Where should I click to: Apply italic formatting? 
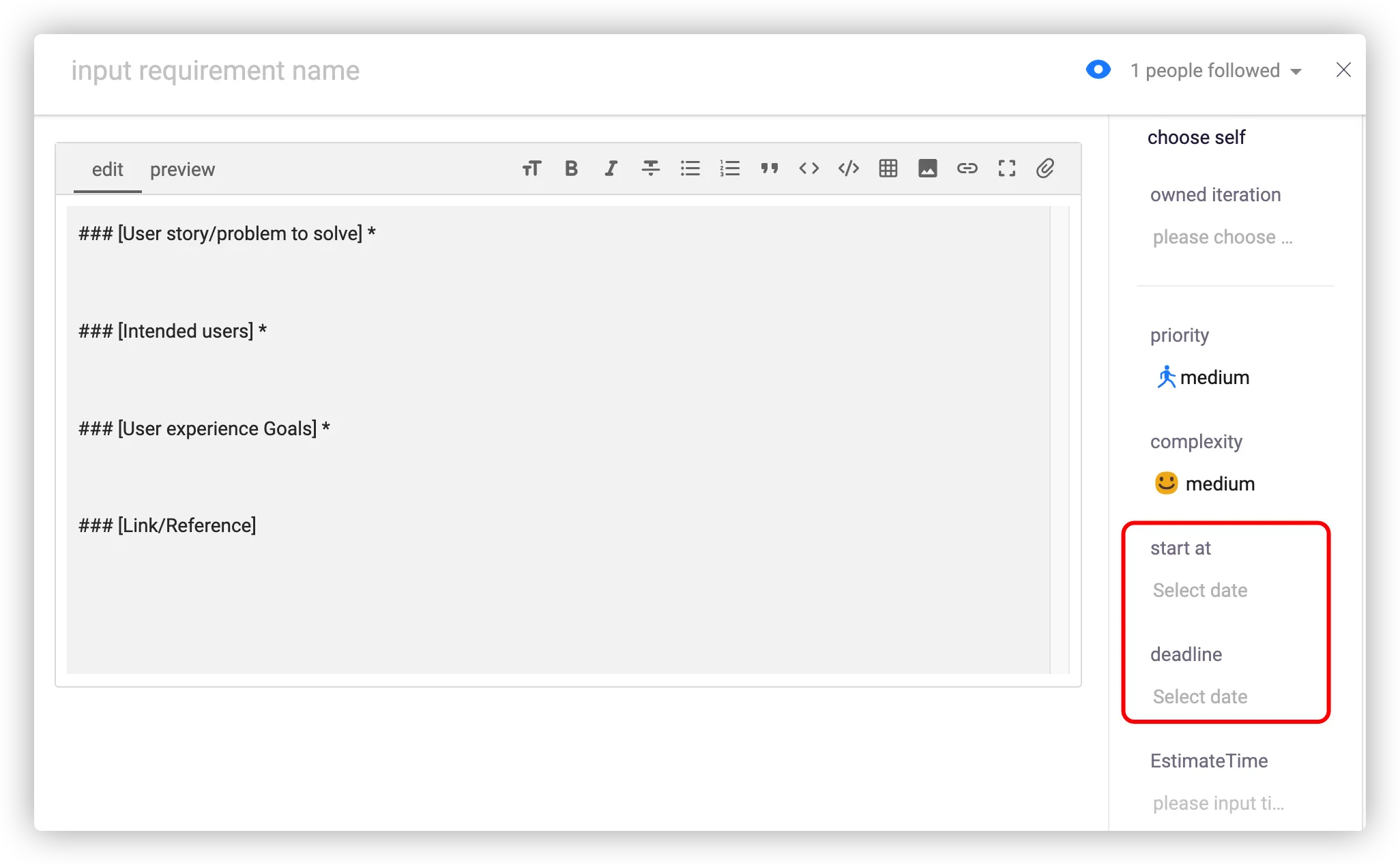pyautogui.click(x=611, y=168)
